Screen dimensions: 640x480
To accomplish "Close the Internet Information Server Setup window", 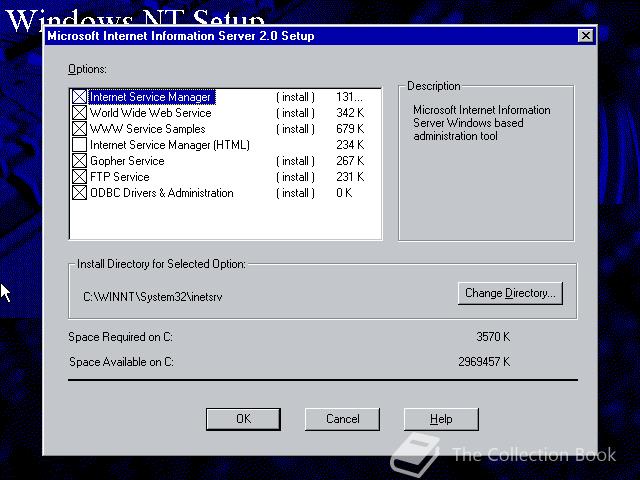I will click(x=586, y=36).
